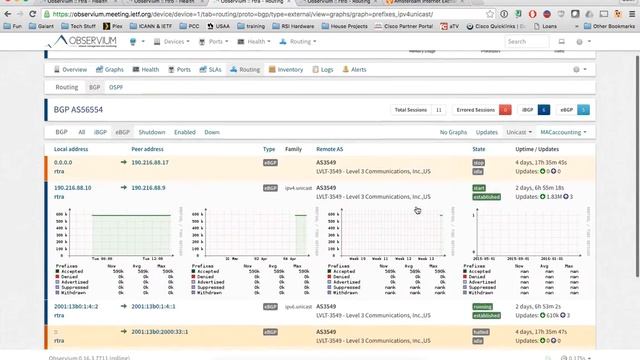Open the SLAs tab
This screenshot has height=360, width=640.
click(x=210, y=69)
